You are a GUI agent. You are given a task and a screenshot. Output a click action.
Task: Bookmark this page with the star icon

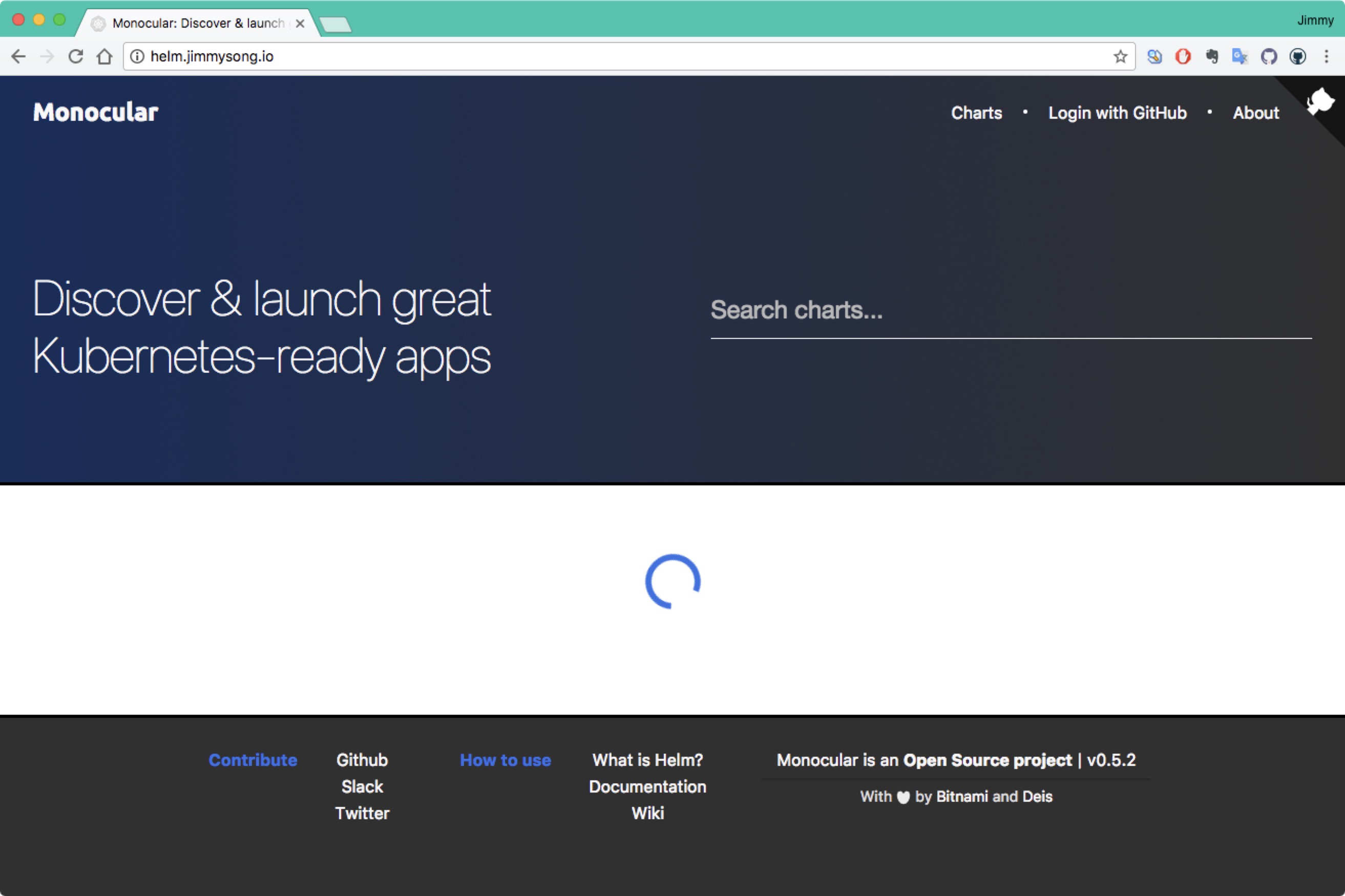(1120, 56)
